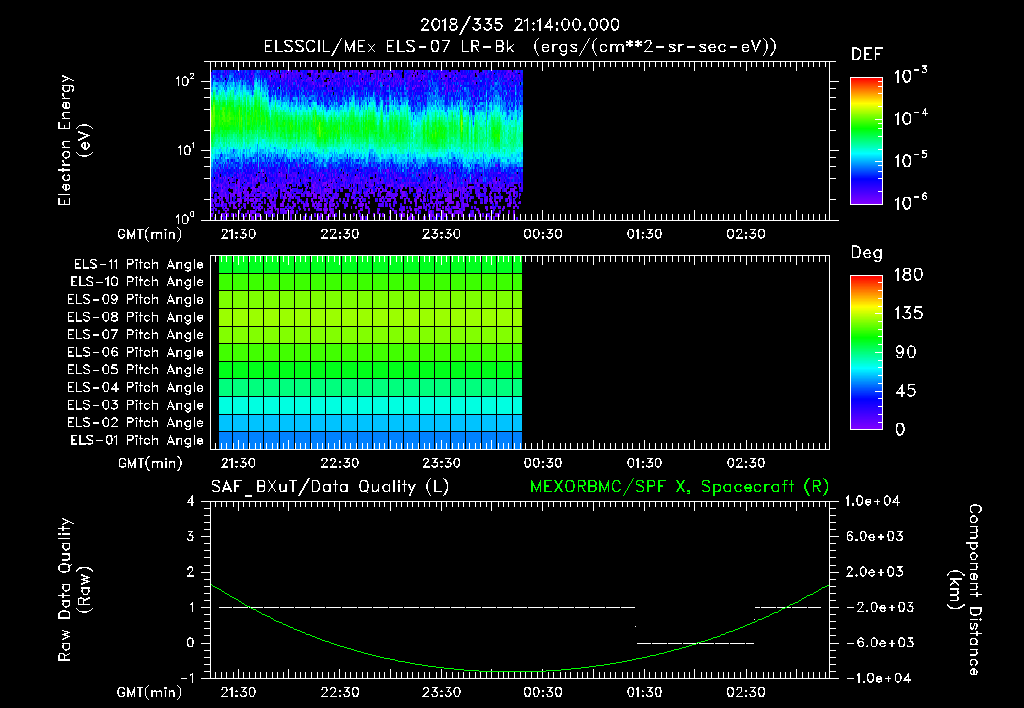Choose the ELS-04 Pitch Angle row label

coord(134,387)
